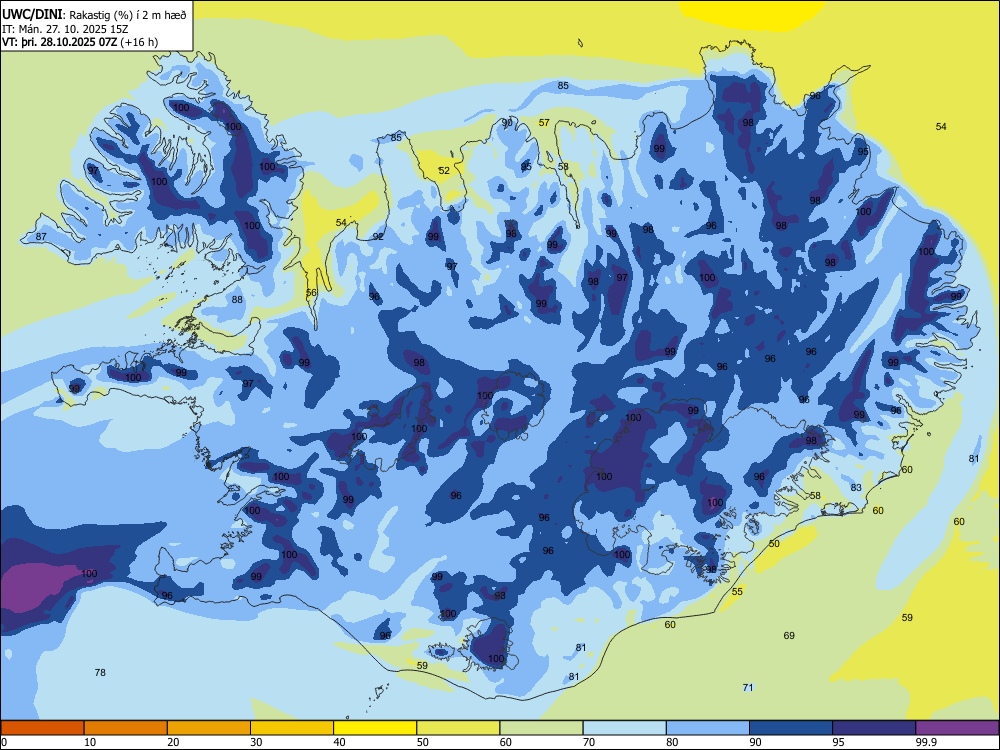Click the "40" legend scale label
This screenshot has width=1000, height=750.
point(339,742)
